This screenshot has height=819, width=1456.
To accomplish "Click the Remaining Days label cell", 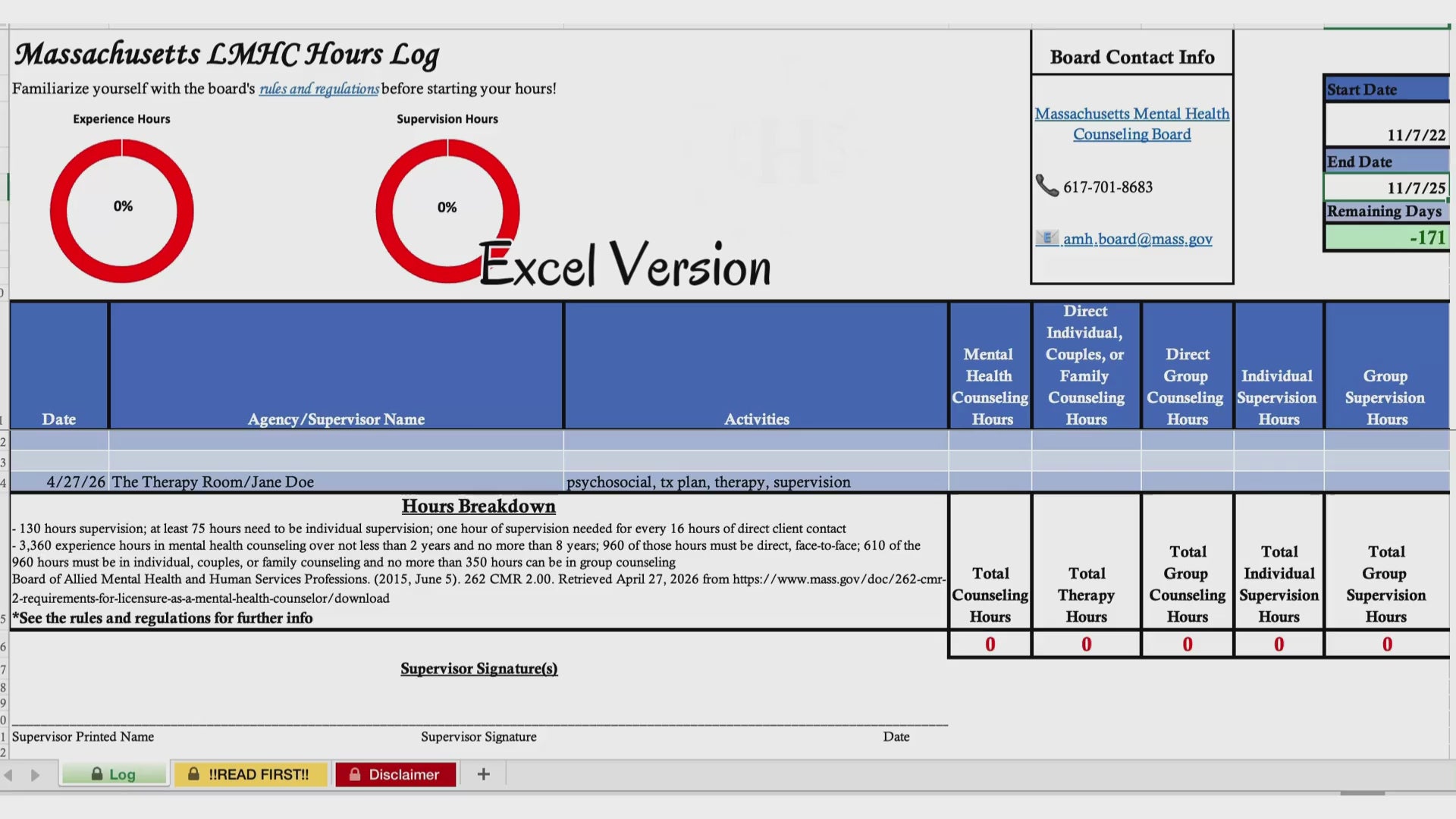I will tap(1387, 212).
